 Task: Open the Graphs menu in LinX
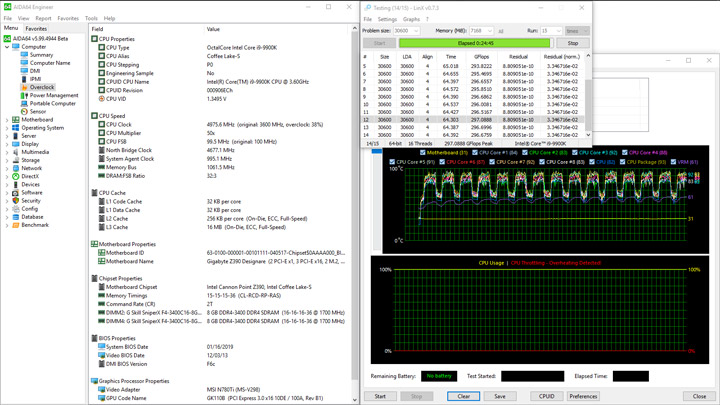point(411,19)
